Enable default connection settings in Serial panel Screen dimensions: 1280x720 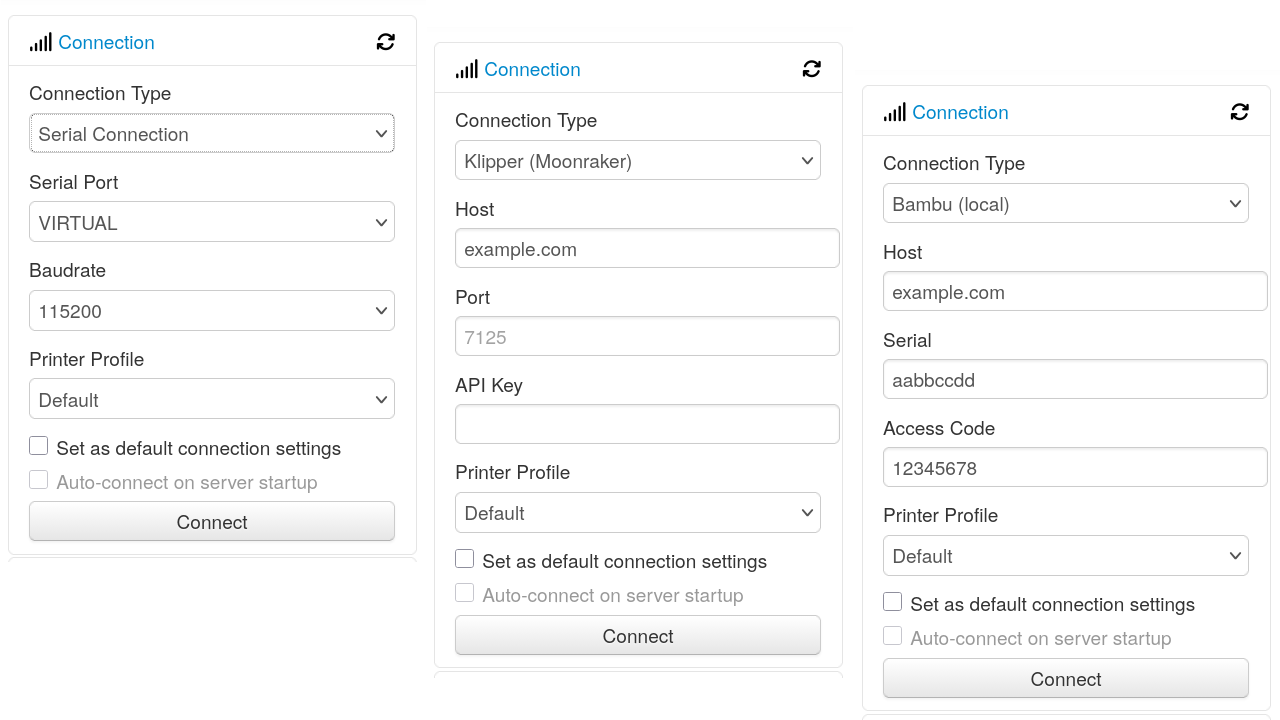tap(39, 446)
